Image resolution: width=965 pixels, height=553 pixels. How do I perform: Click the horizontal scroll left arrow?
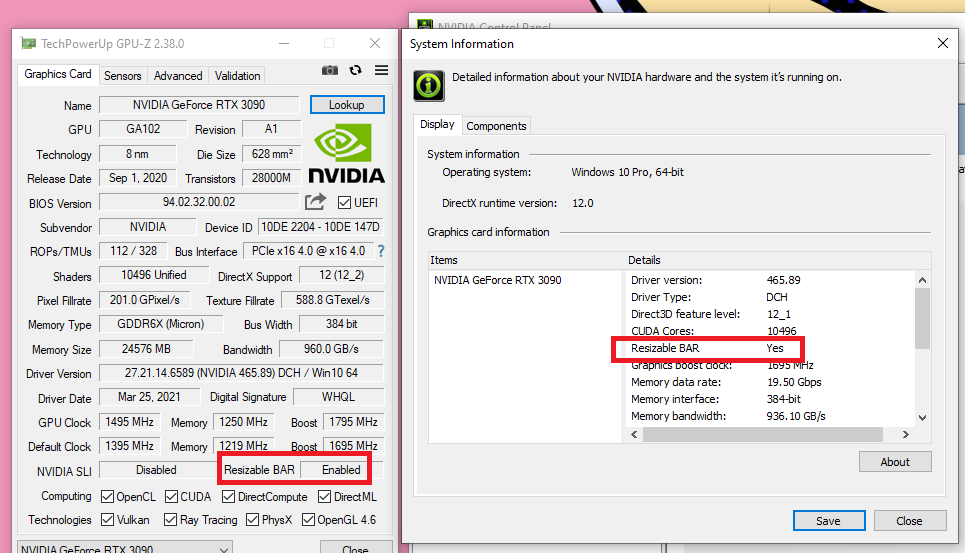pyautogui.click(x=635, y=434)
